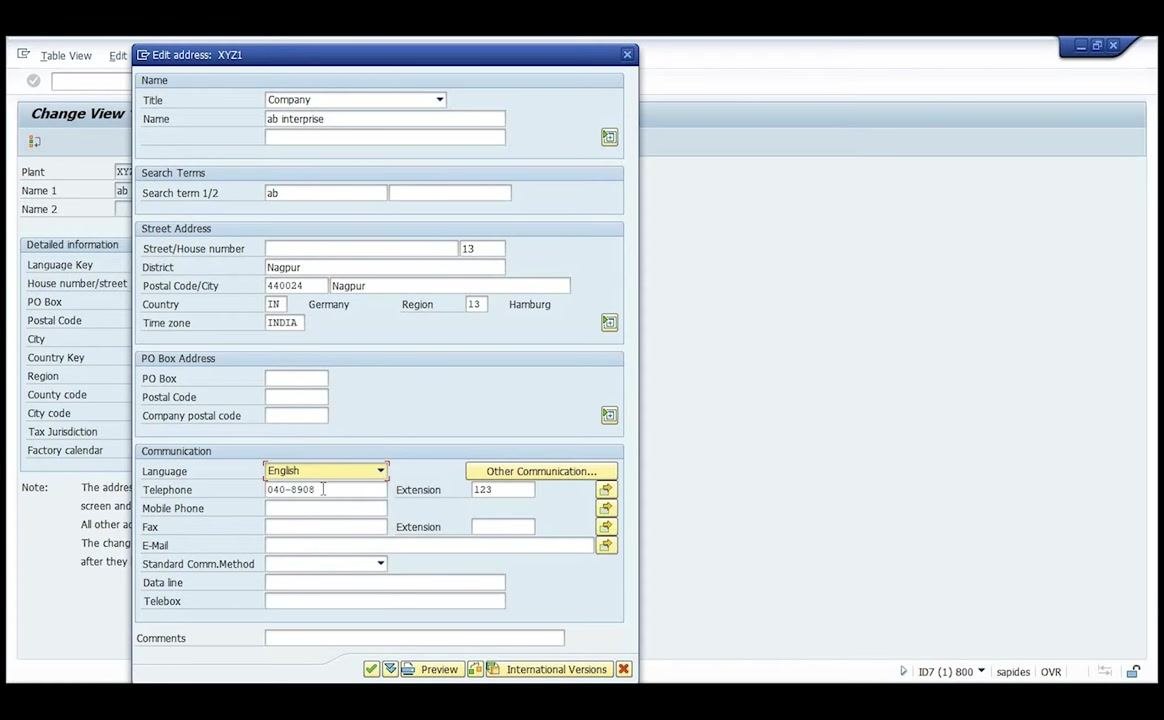The height and width of the screenshot is (720, 1164).
Task: Click the House number field showing 13
Action: [x=483, y=249]
